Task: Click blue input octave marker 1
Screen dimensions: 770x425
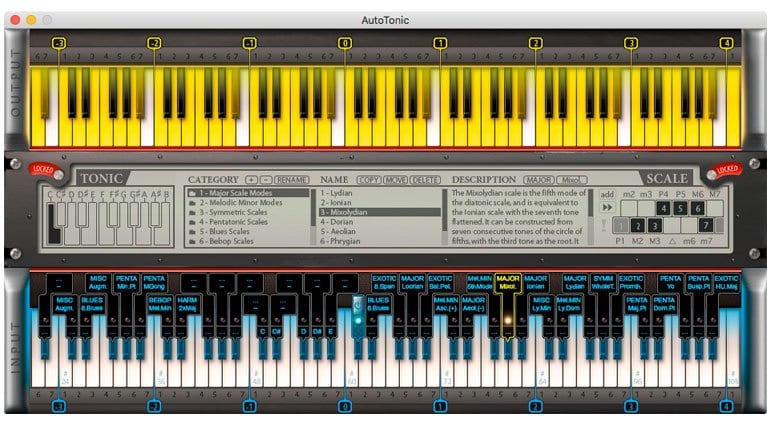Action: pyautogui.click(x=440, y=406)
